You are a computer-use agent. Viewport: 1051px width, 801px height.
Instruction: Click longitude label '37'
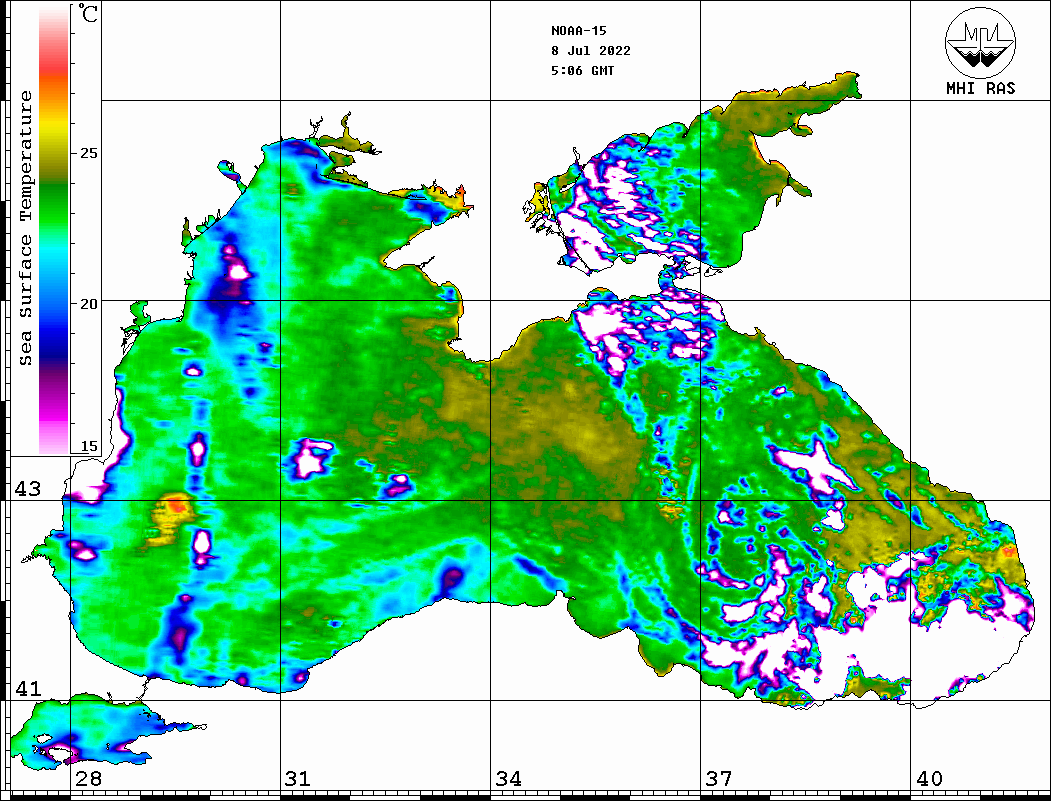[719, 779]
